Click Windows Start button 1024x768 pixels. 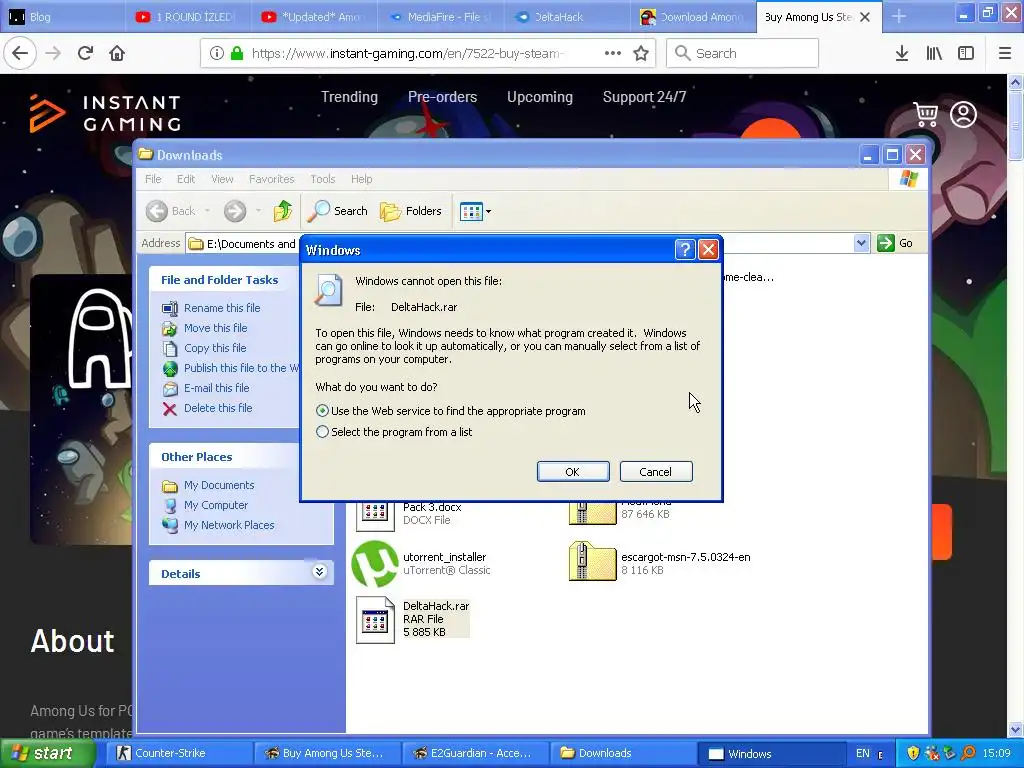(46, 753)
